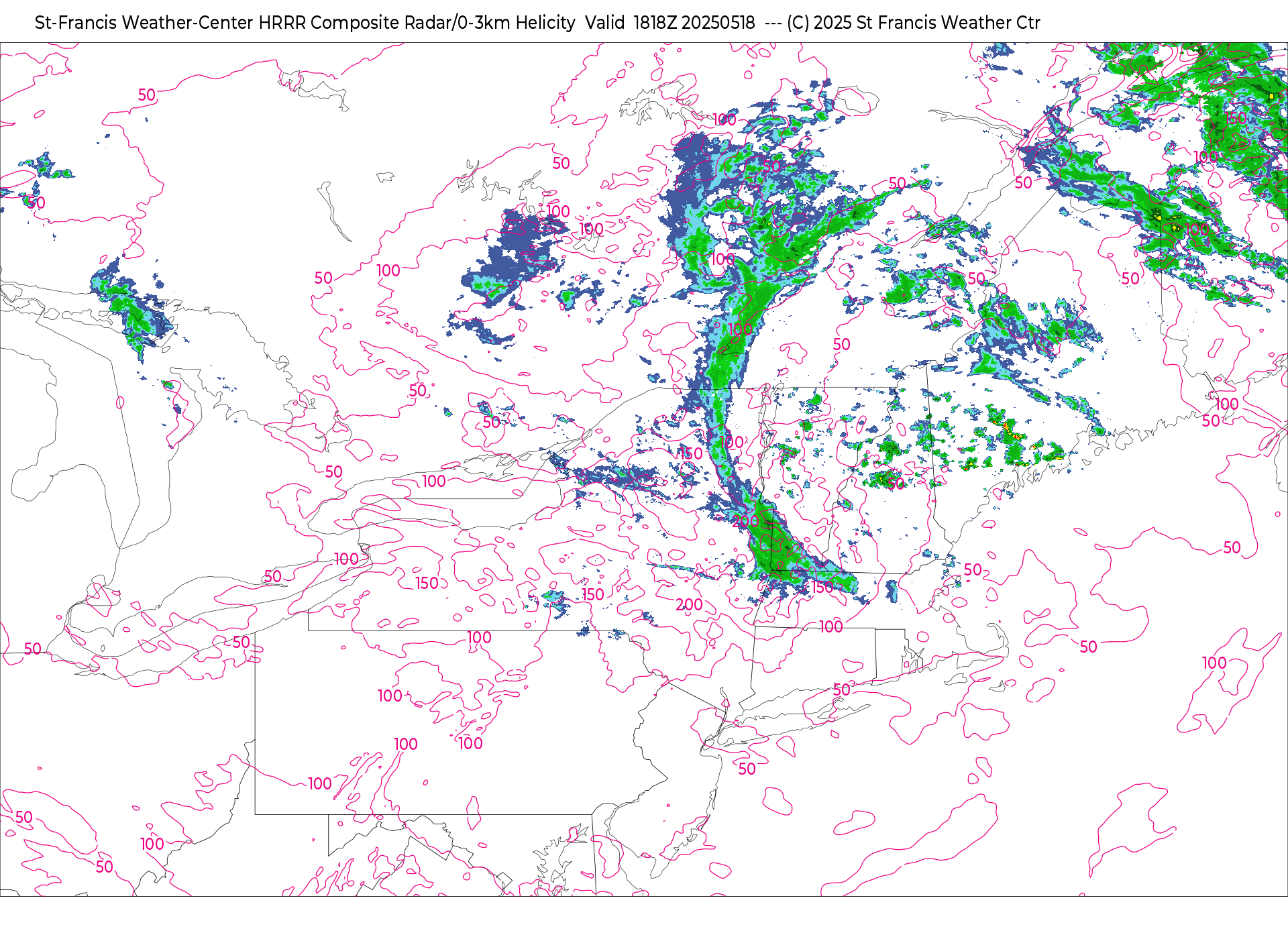The width and height of the screenshot is (1288, 939).
Task: Click '(C) 2025 St Francis Weather Ctr' copyright text
Action: 913,23
